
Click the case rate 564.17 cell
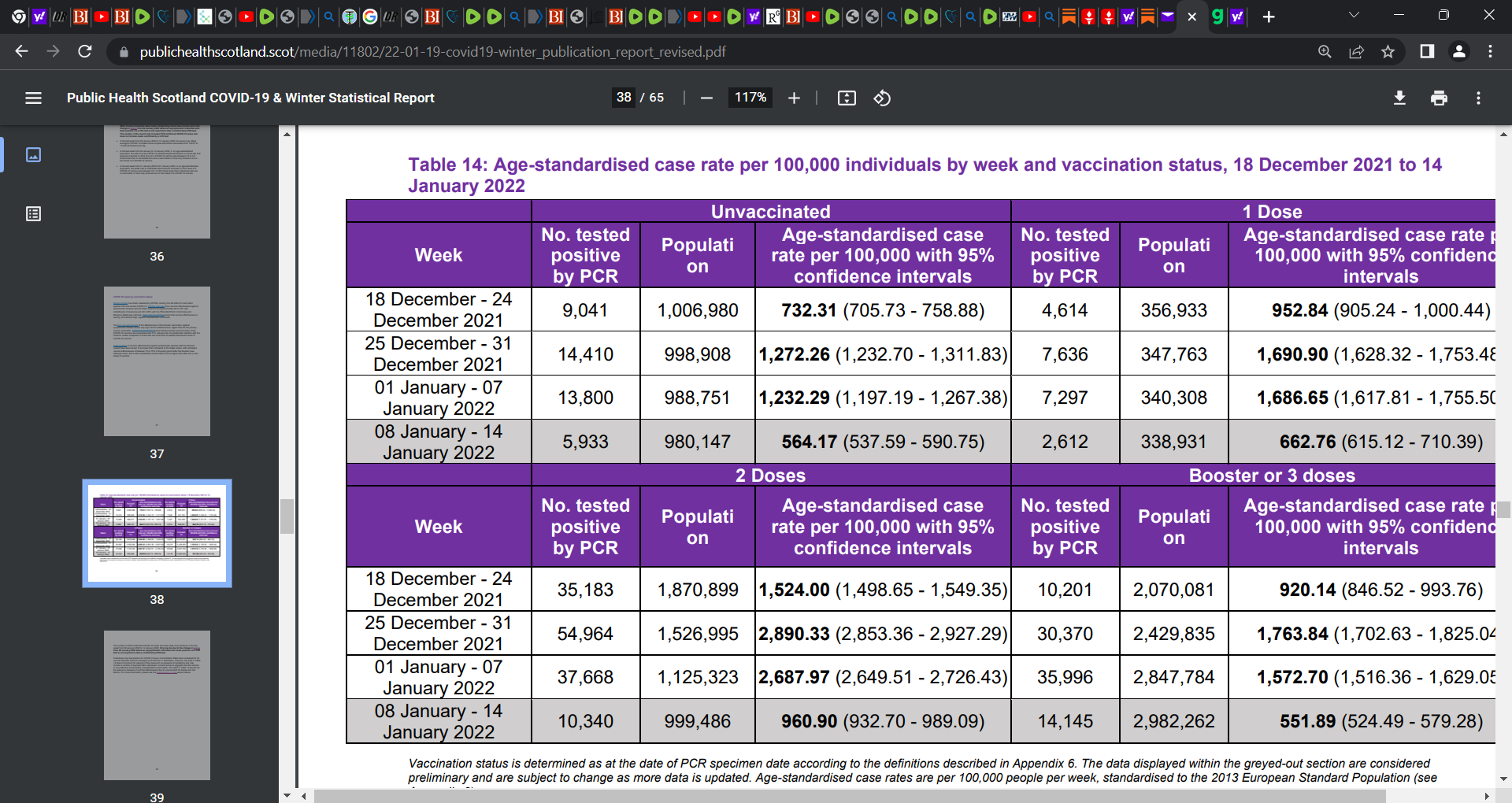coord(883,442)
